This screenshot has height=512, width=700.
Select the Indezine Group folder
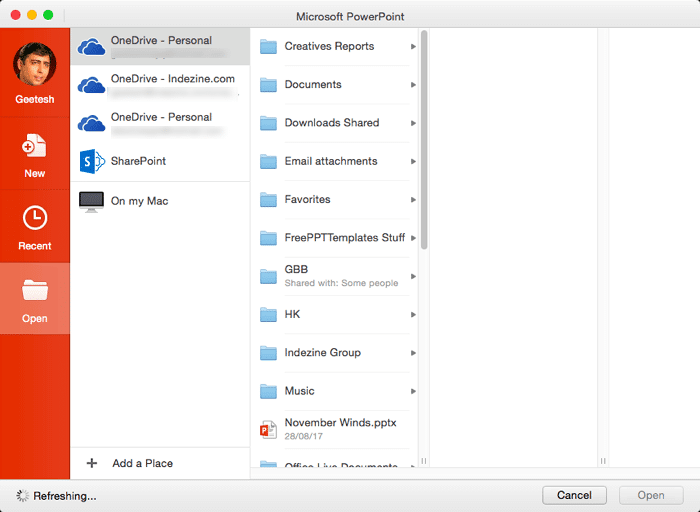[322, 353]
